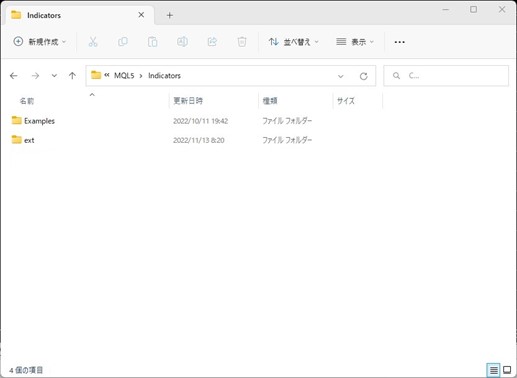Click the 4 個の項目 status text
The width and height of the screenshot is (517, 378).
coord(26,370)
